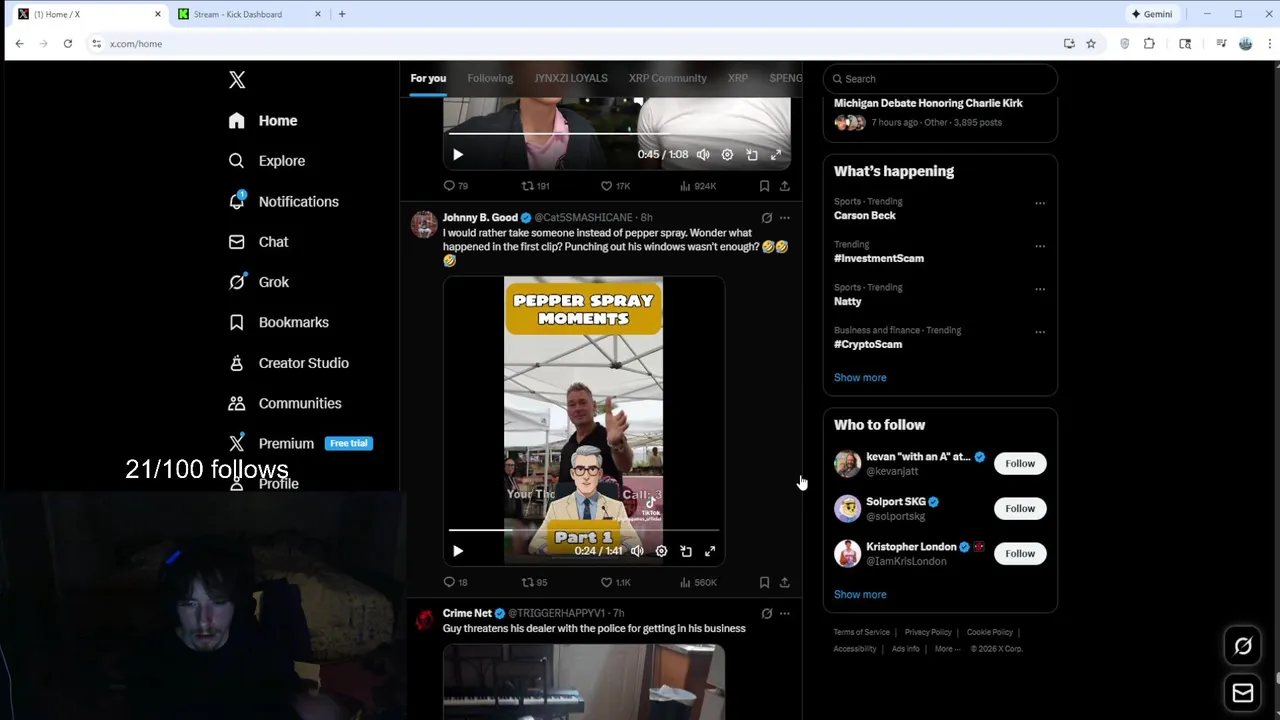Bookmark the Johnny B. Good post
The height and width of the screenshot is (720, 1280).
click(764, 582)
